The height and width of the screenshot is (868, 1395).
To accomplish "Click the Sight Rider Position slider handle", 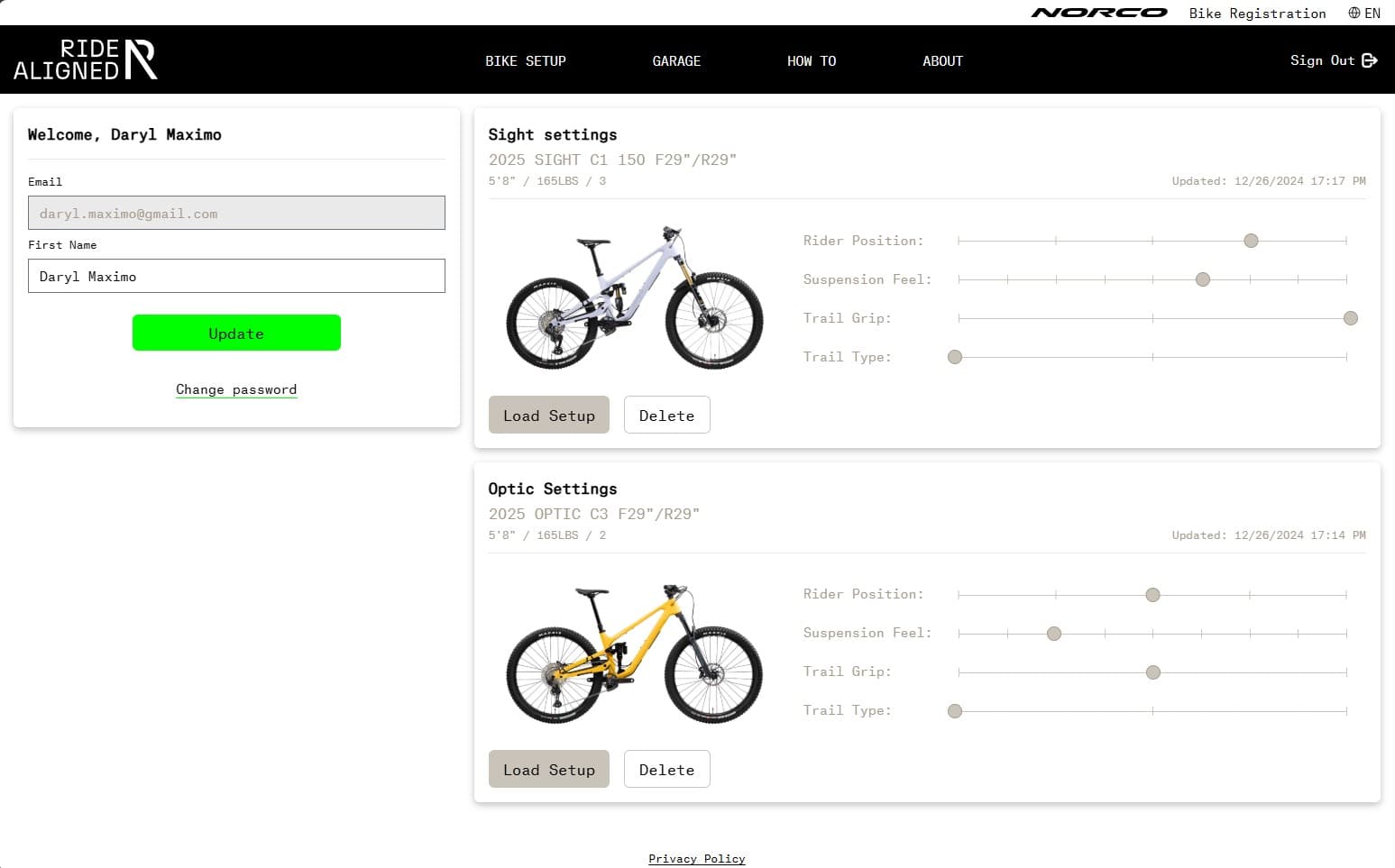I will click(1251, 241).
